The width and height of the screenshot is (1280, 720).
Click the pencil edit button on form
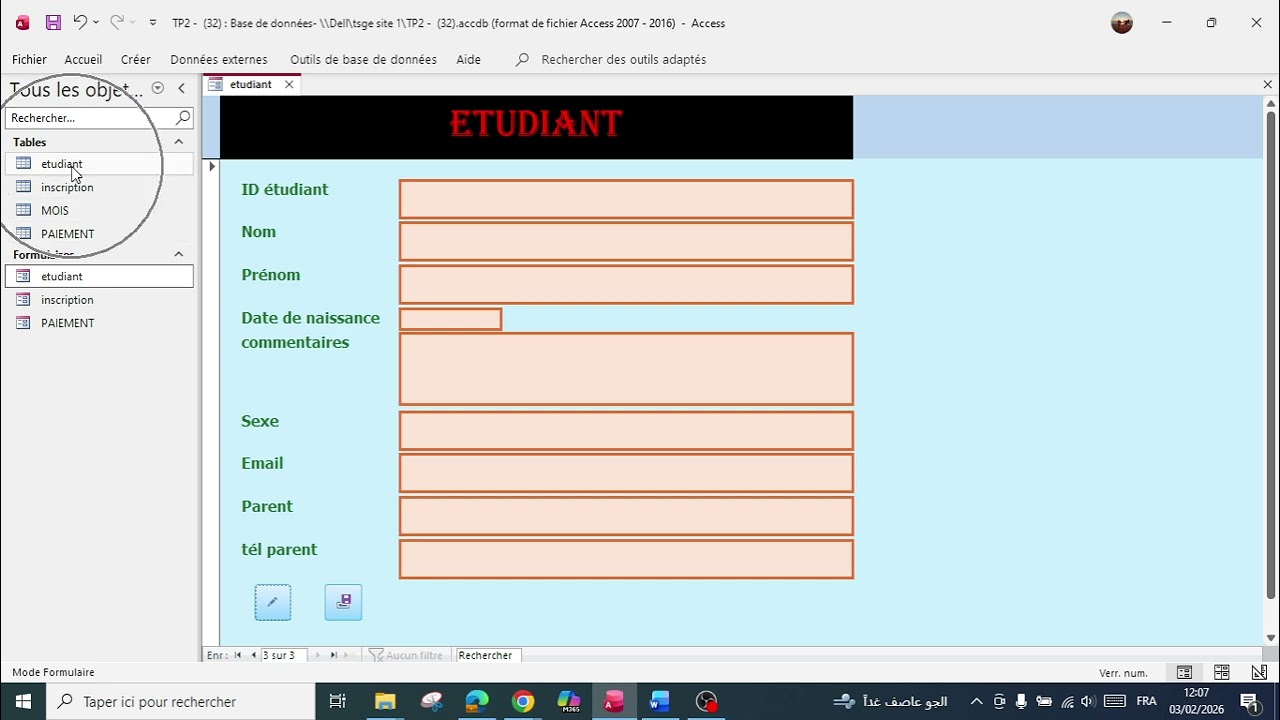[273, 602]
